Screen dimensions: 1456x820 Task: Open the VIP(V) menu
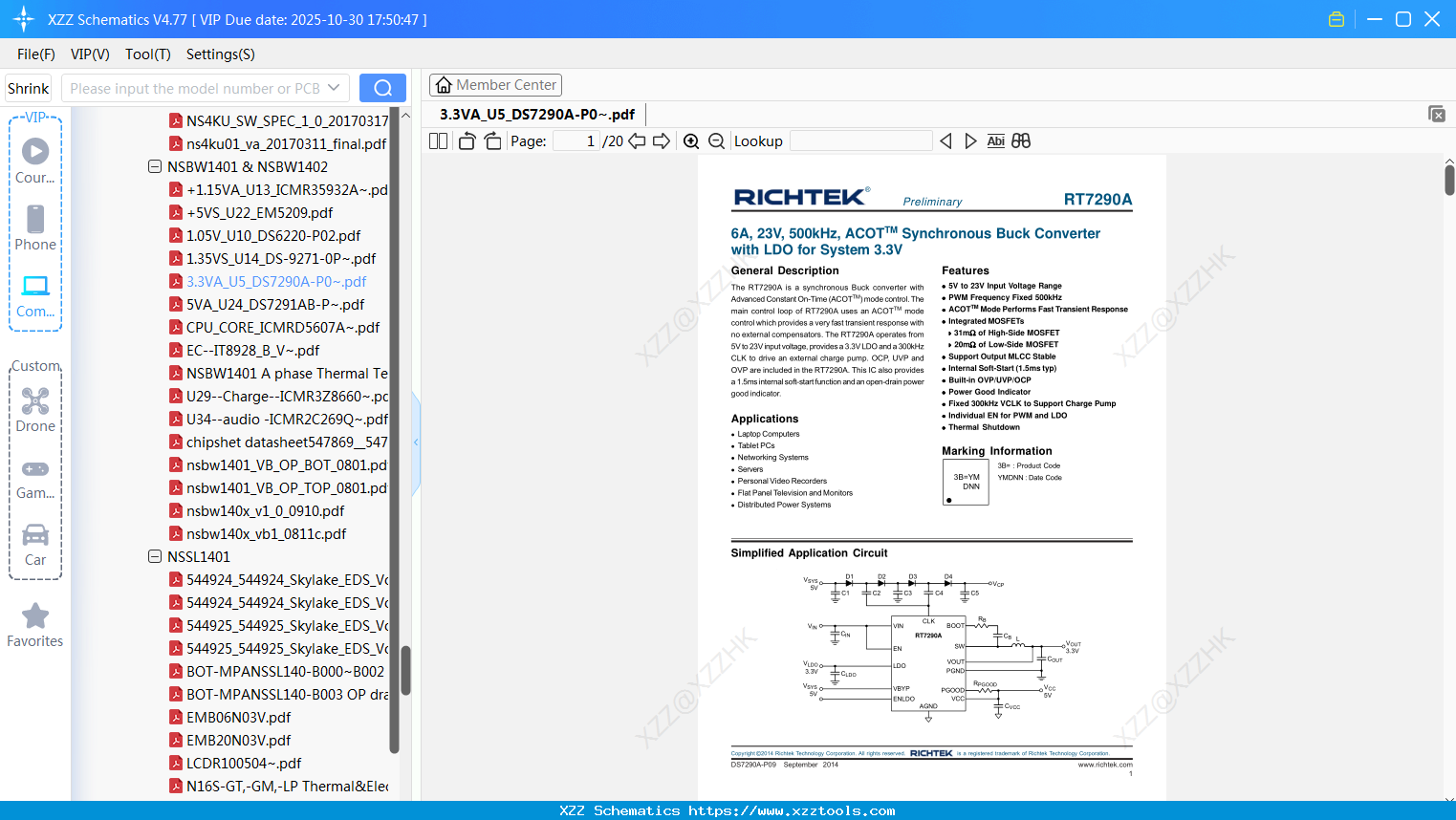(x=90, y=54)
